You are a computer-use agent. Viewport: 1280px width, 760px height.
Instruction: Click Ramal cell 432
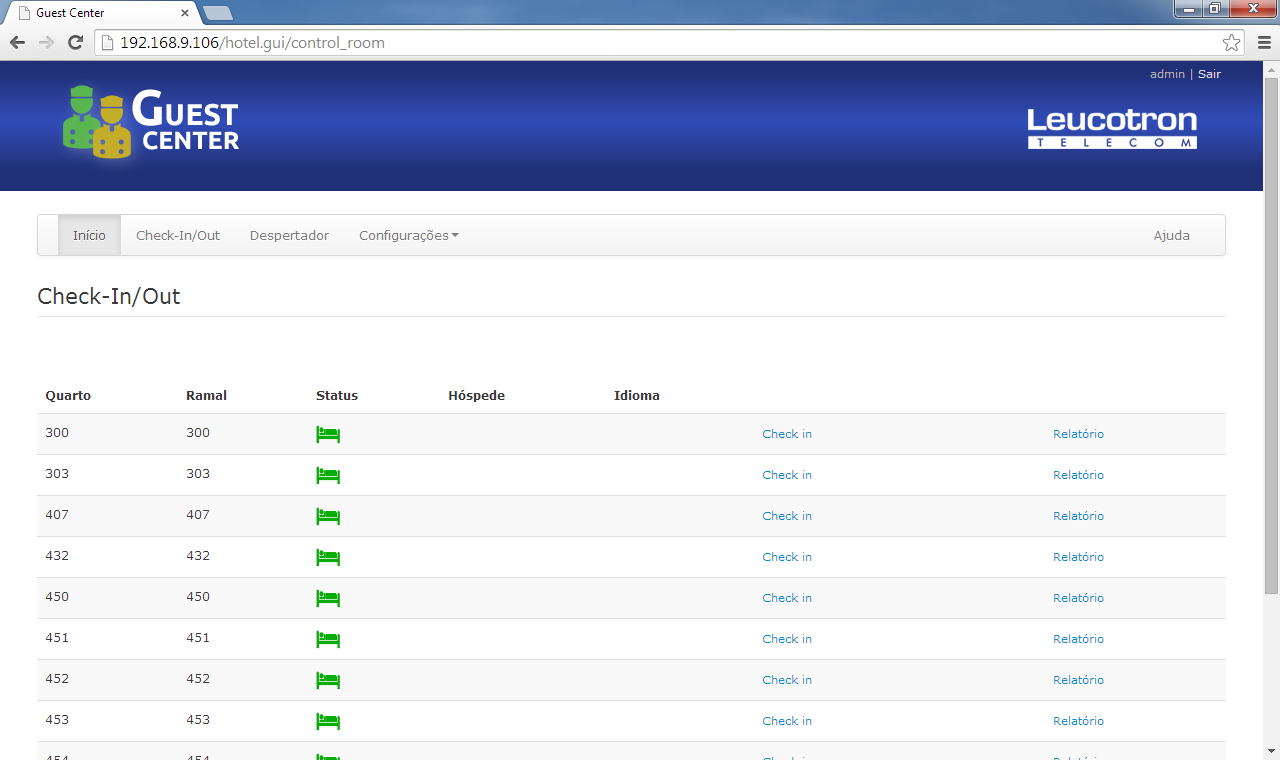(x=198, y=555)
